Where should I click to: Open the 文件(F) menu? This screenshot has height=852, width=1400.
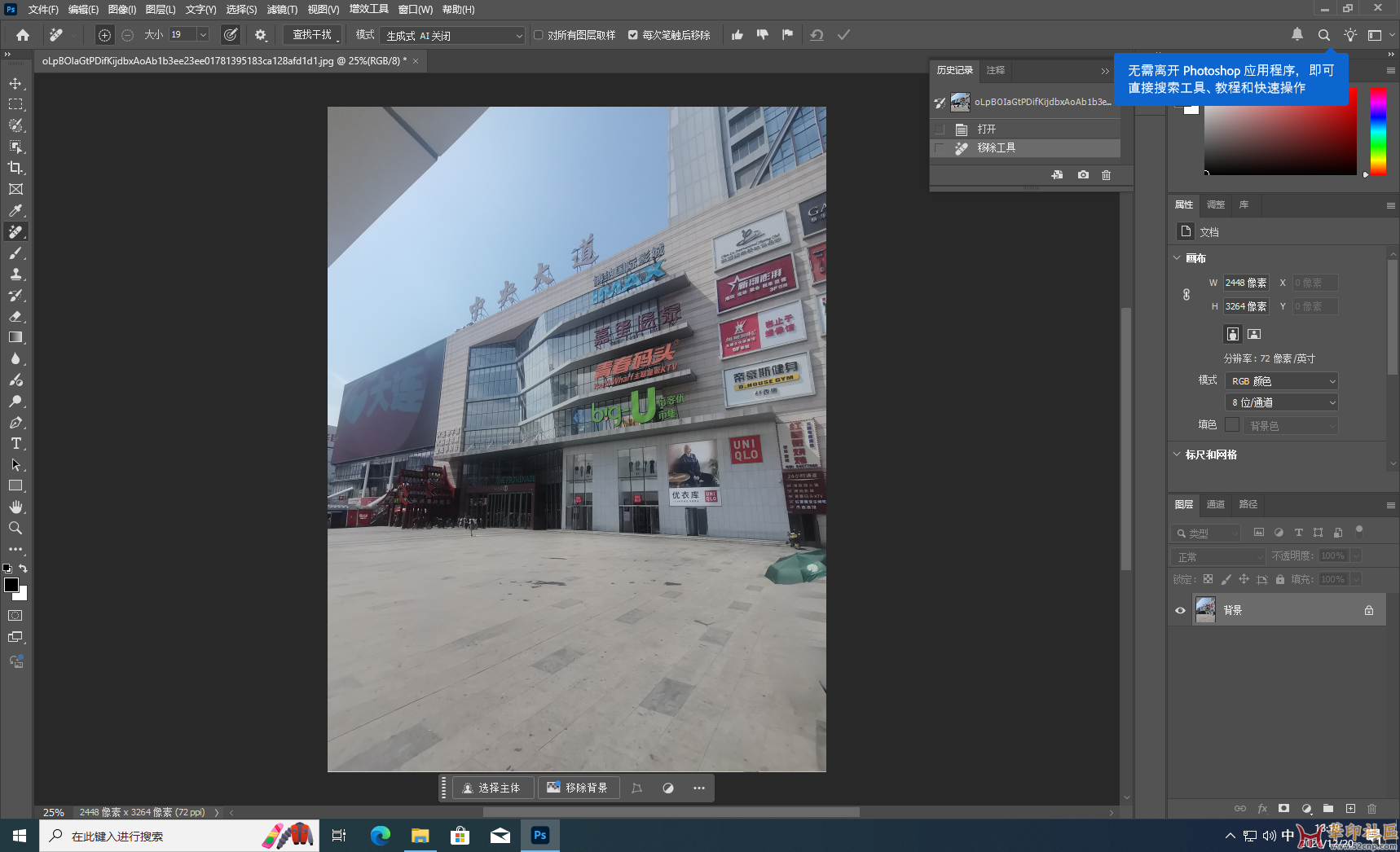pyautogui.click(x=43, y=10)
